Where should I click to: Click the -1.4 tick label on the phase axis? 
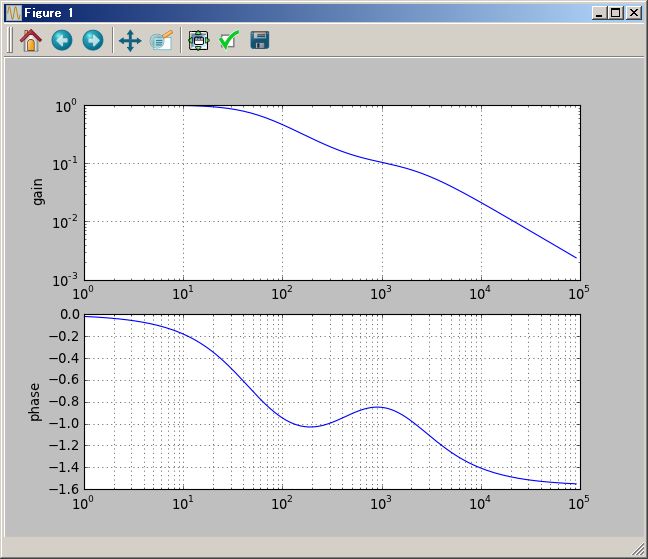coord(64,467)
